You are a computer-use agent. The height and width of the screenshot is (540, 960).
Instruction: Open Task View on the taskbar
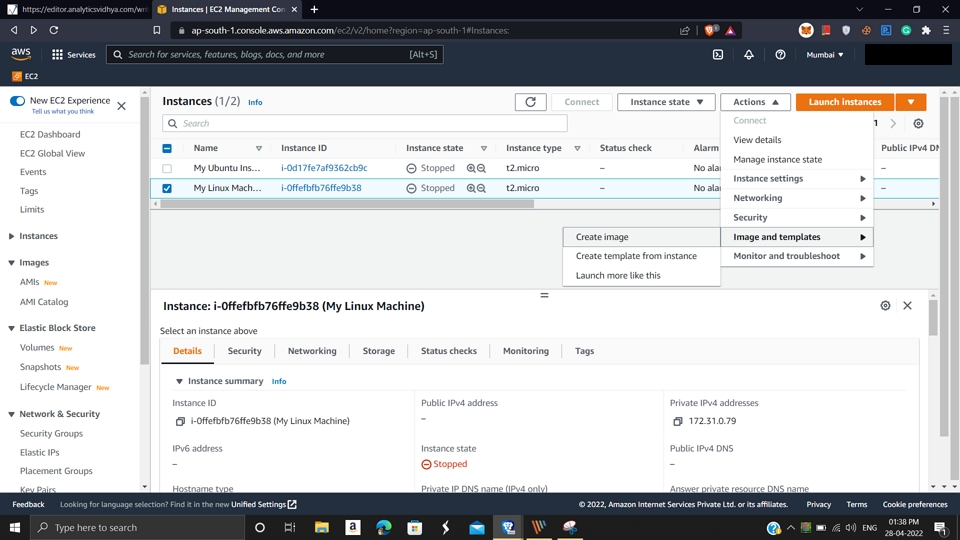click(x=290, y=527)
